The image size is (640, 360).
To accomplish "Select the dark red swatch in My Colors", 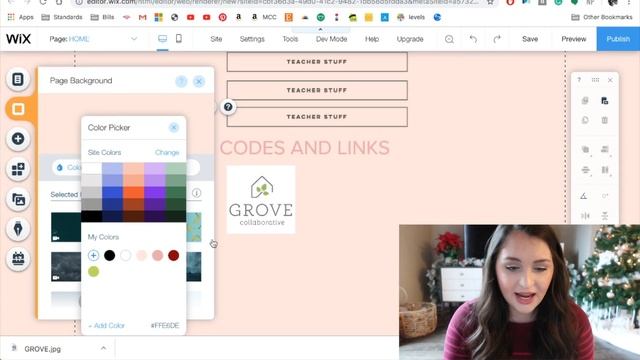I will tap(173, 256).
